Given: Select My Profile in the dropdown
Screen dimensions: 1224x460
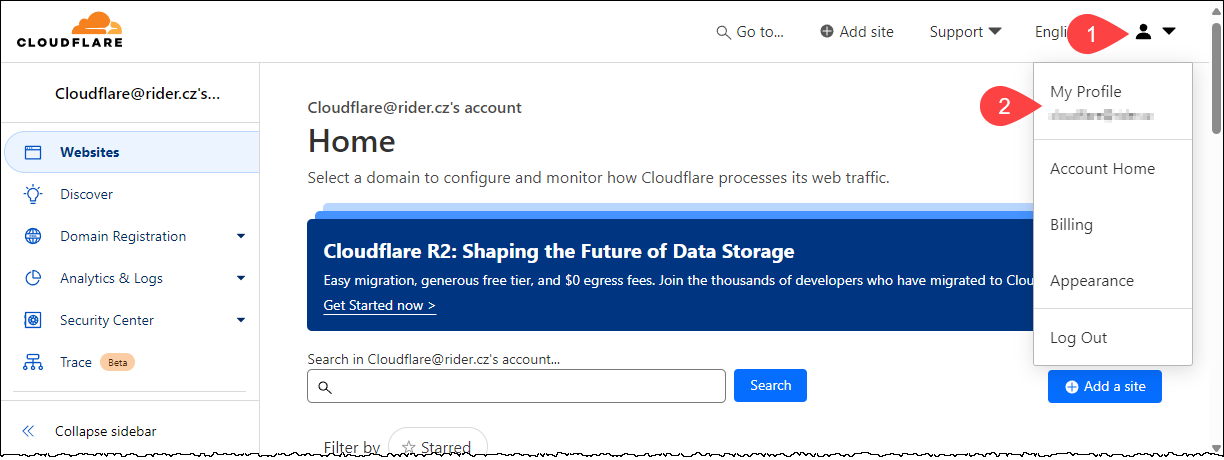Looking at the screenshot, I should [1086, 92].
